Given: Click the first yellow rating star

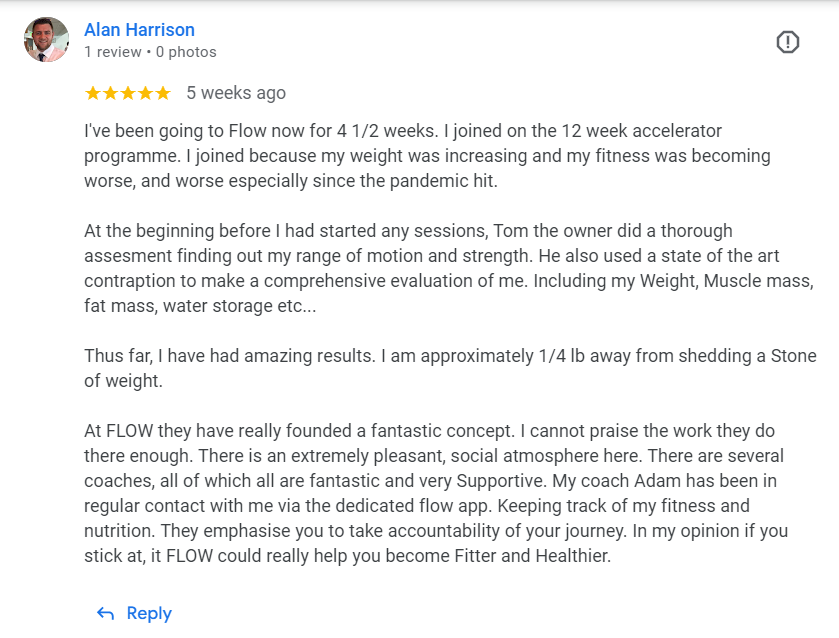Looking at the screenshot, I should pyautogui.click(x=93, y=93).
